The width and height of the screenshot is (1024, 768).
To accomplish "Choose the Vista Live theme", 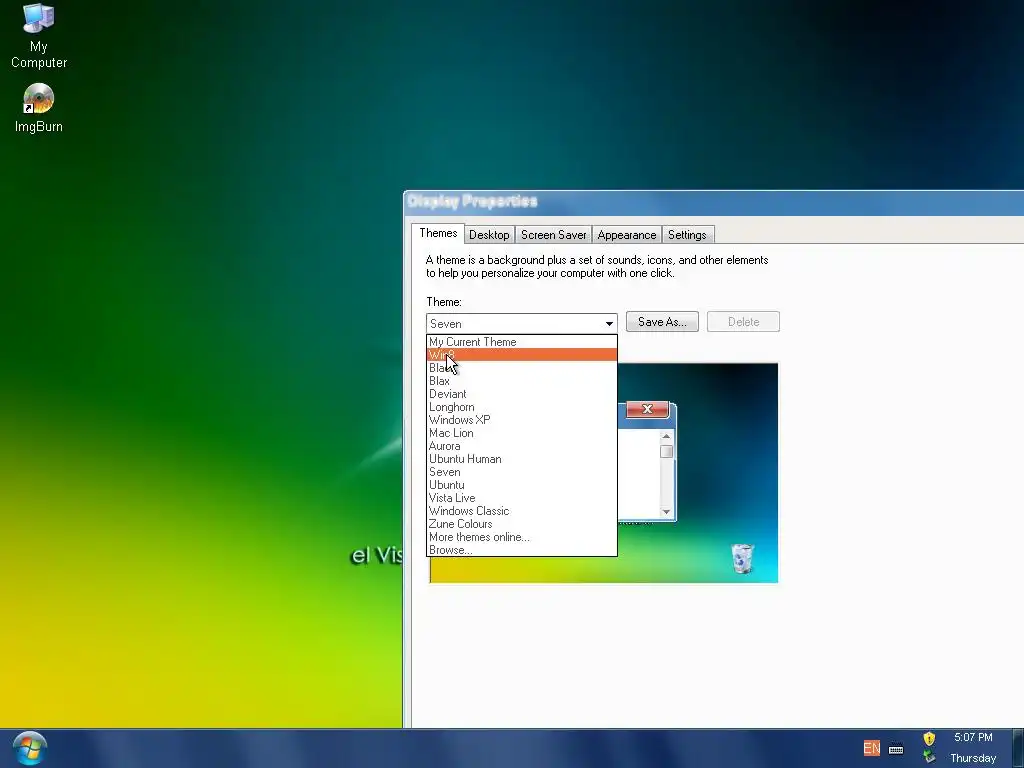I will click(x=521, y=498).
